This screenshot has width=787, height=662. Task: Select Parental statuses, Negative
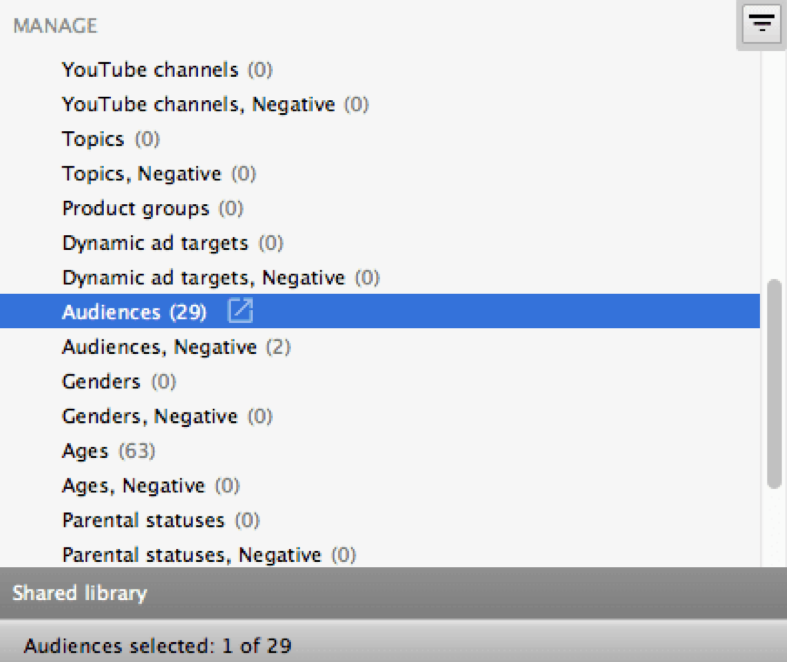coord(191,555)
